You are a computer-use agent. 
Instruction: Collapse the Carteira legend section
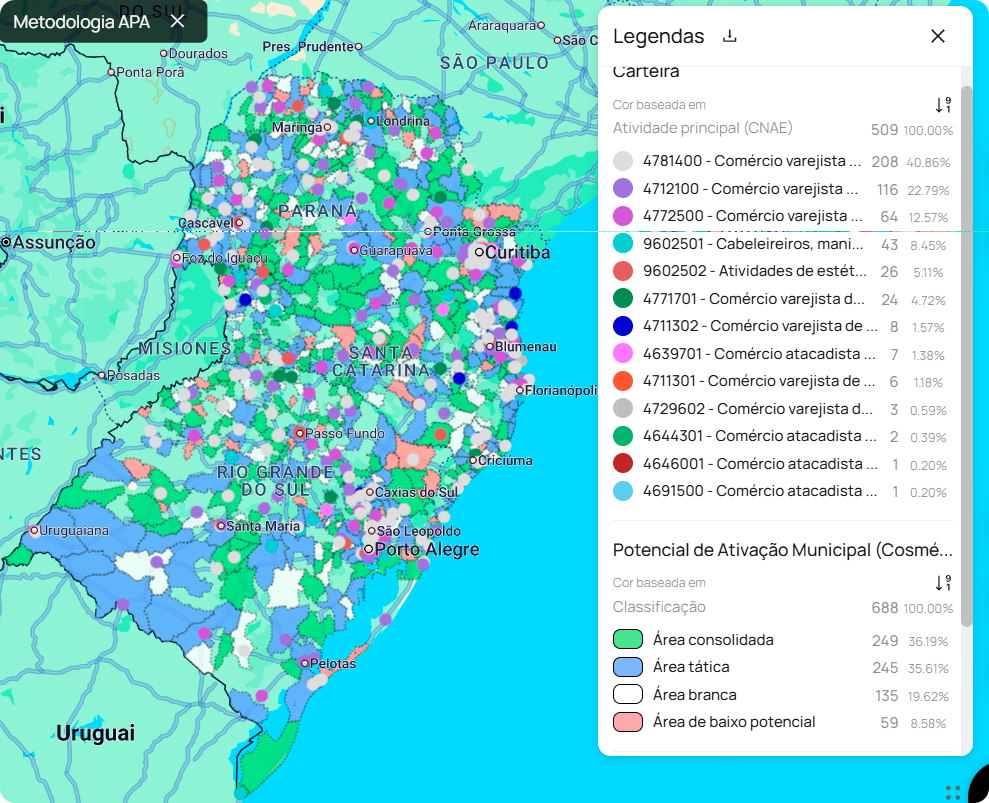647,71
